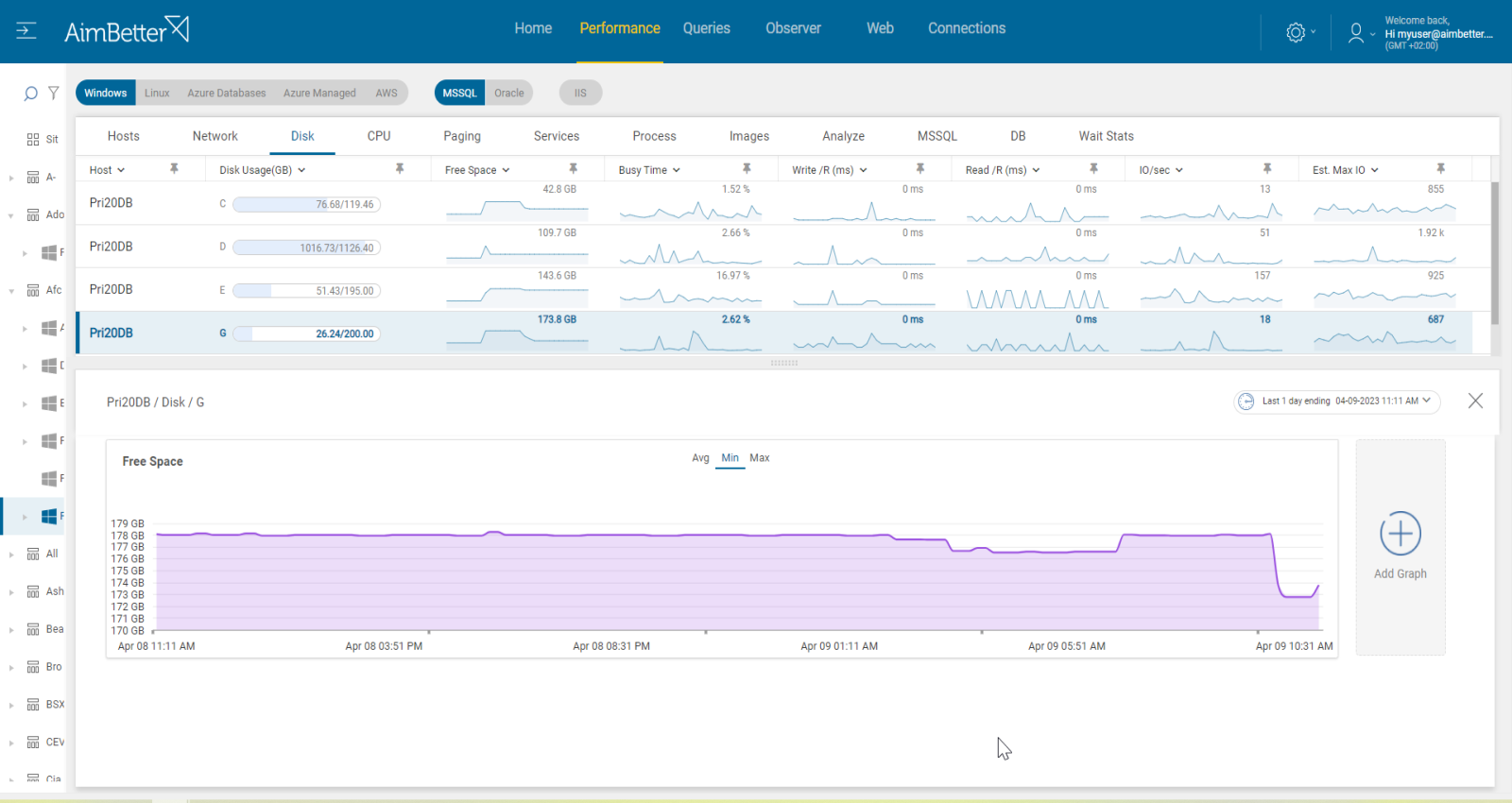Click the table's vertical scrollbar
Screen dimensions: 1512x803
pos(1495,253)
